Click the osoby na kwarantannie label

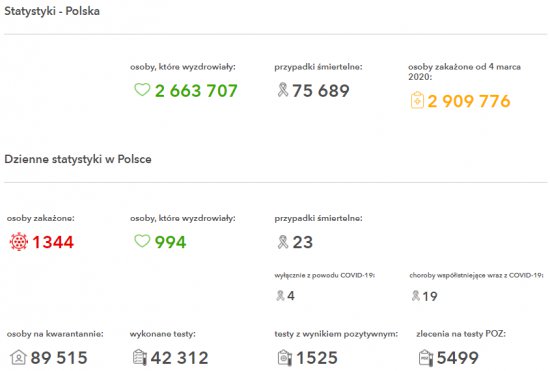pos(55,334)
